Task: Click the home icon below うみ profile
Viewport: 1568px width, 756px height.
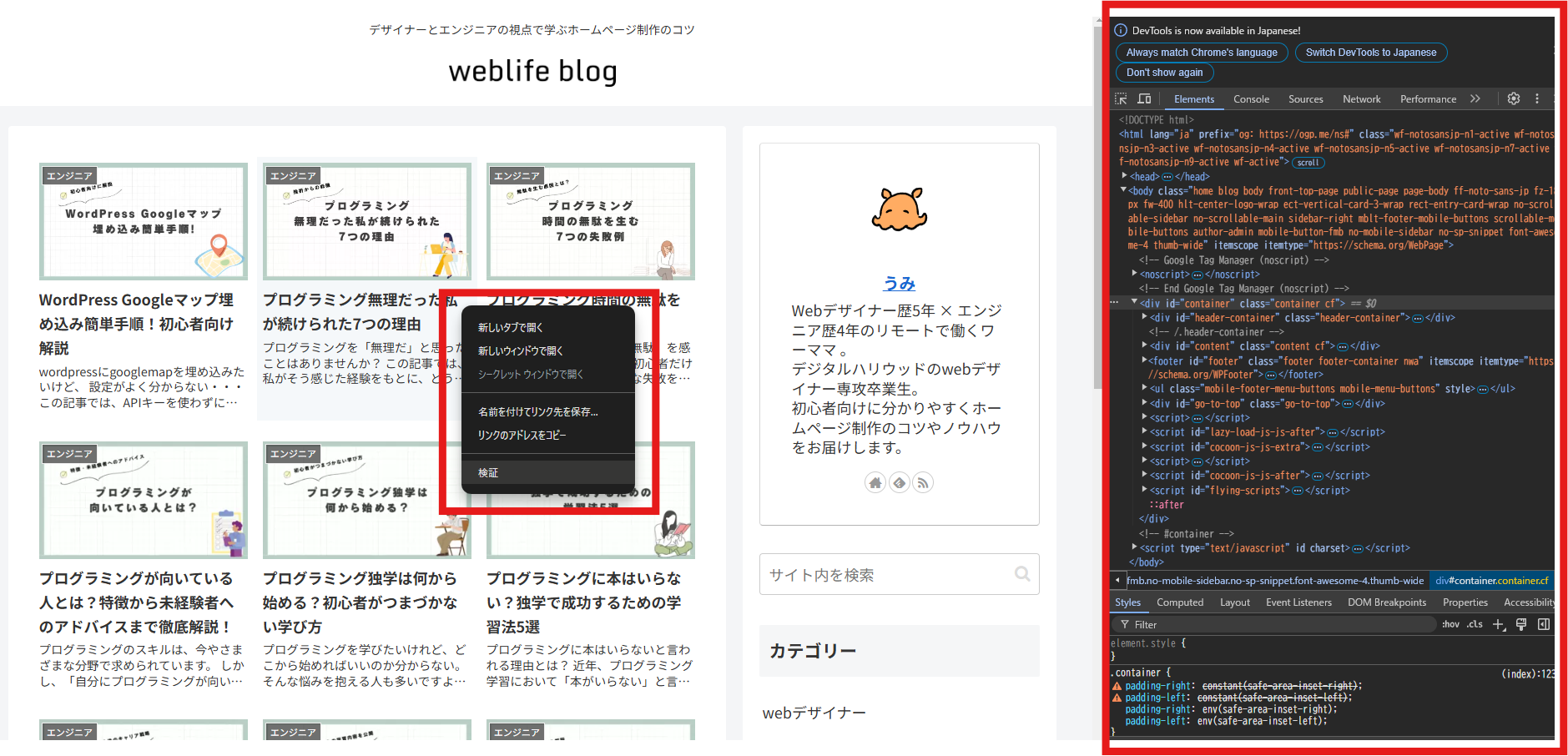Action: [875, 482]
